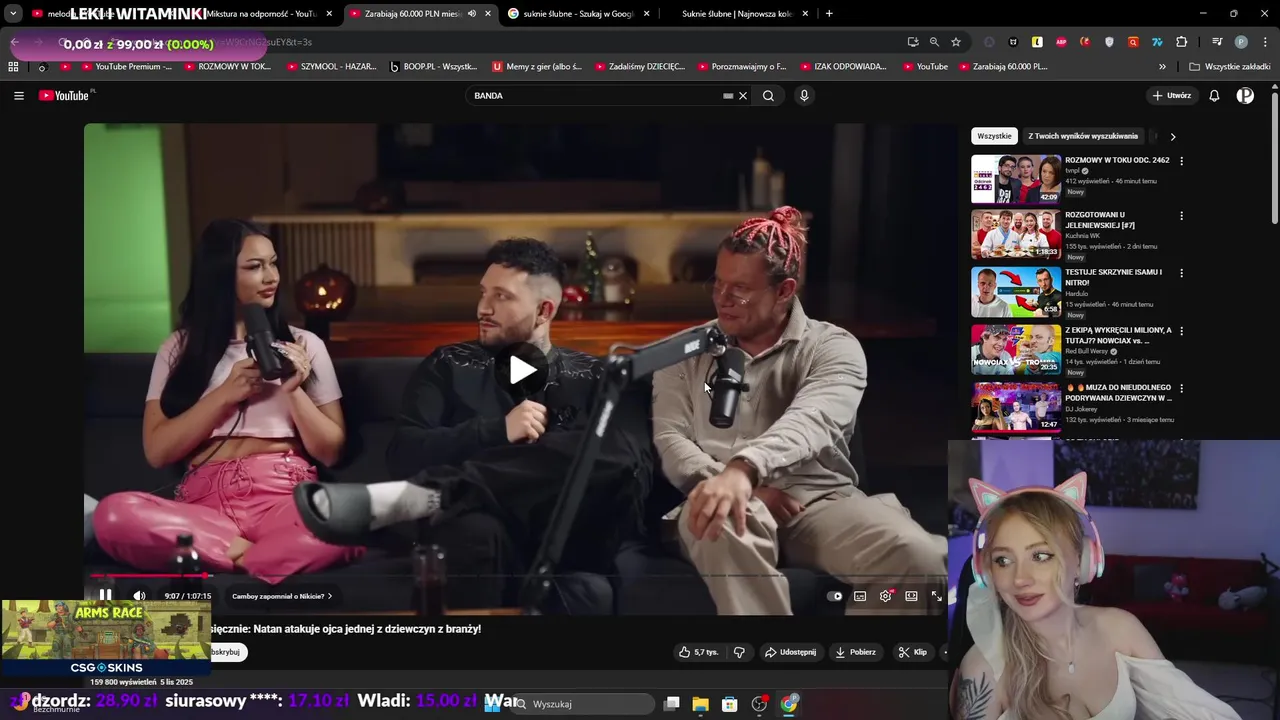The image size is (1280, 720).
Task: Dislike the video with thumbs-down
Action: pos(739,652)
